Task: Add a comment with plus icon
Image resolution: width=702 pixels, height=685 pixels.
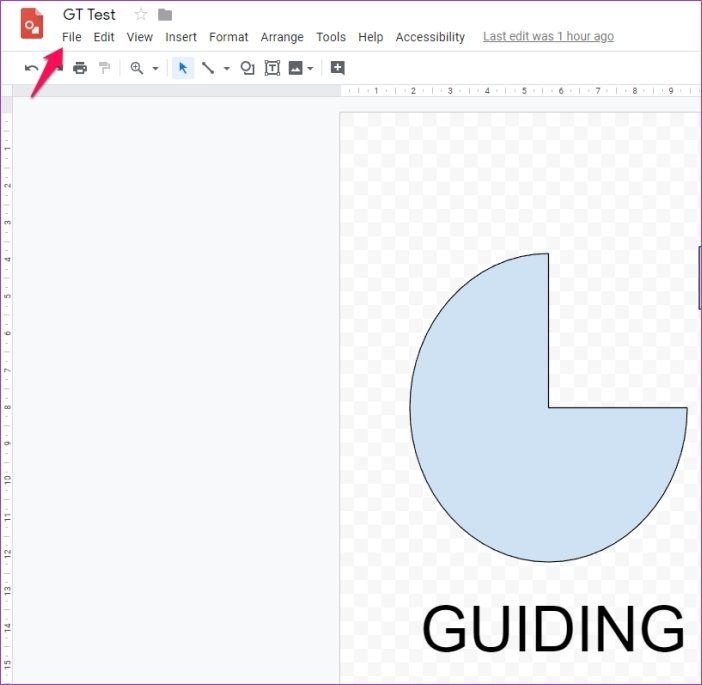Action: [x=337, y=68]
